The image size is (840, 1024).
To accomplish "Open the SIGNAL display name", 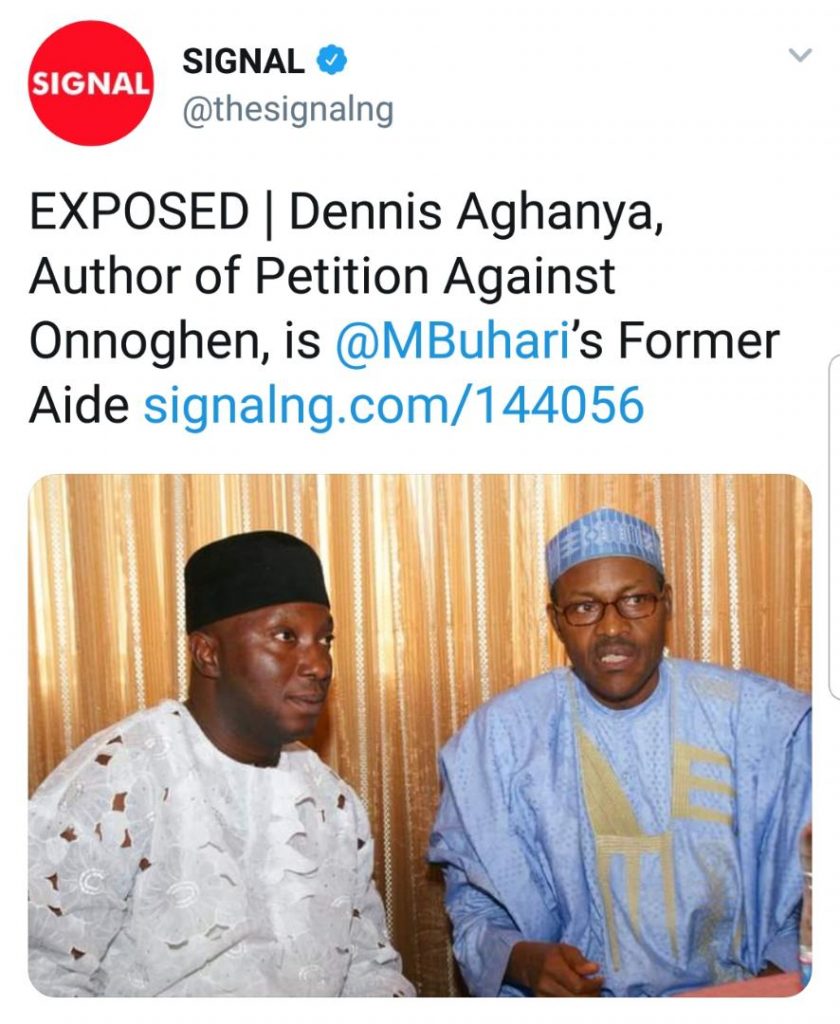I will pyautogui.click(x=243, y=62).
